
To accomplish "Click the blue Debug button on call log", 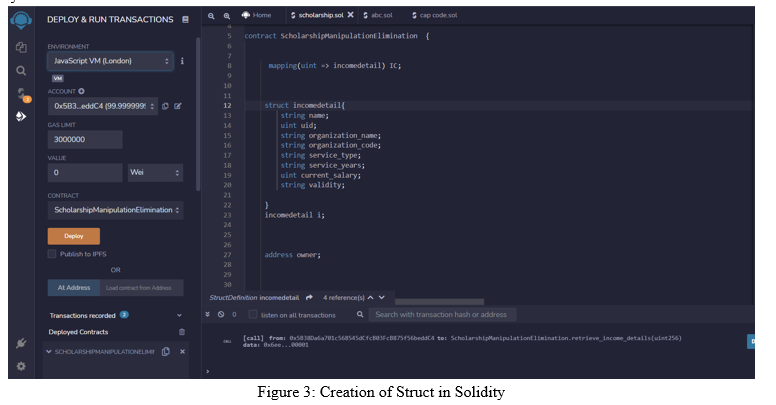I will [751, 341].
